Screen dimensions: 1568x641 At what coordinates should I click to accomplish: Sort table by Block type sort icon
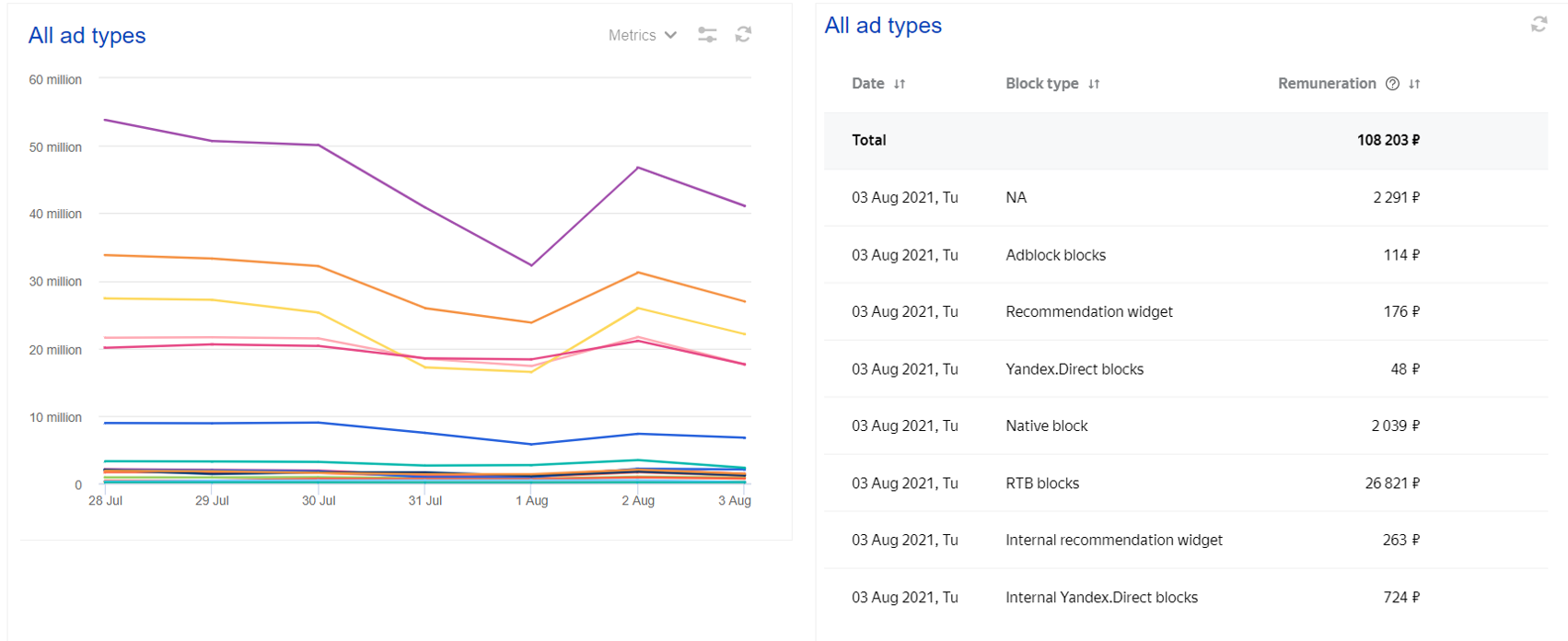(1094, 84)
